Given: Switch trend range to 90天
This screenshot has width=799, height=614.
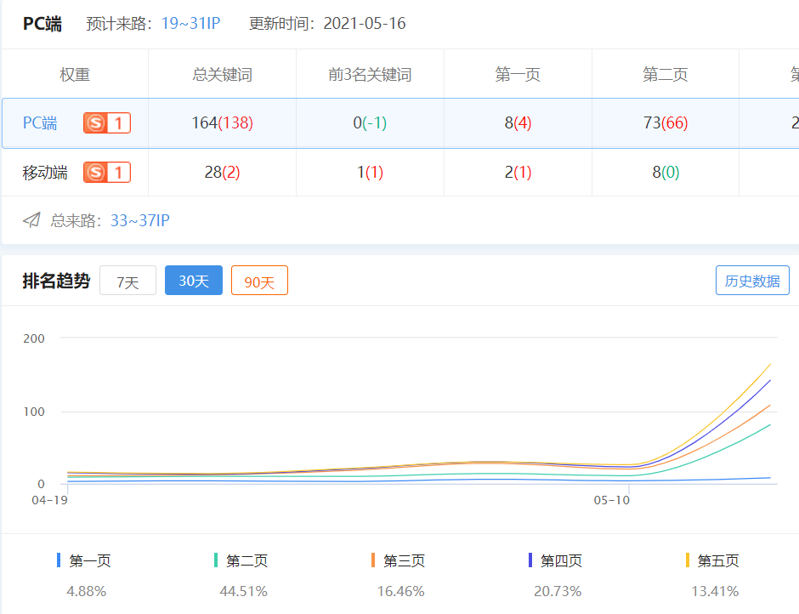Looking at the screenshot, I should (x=259, y=282).
